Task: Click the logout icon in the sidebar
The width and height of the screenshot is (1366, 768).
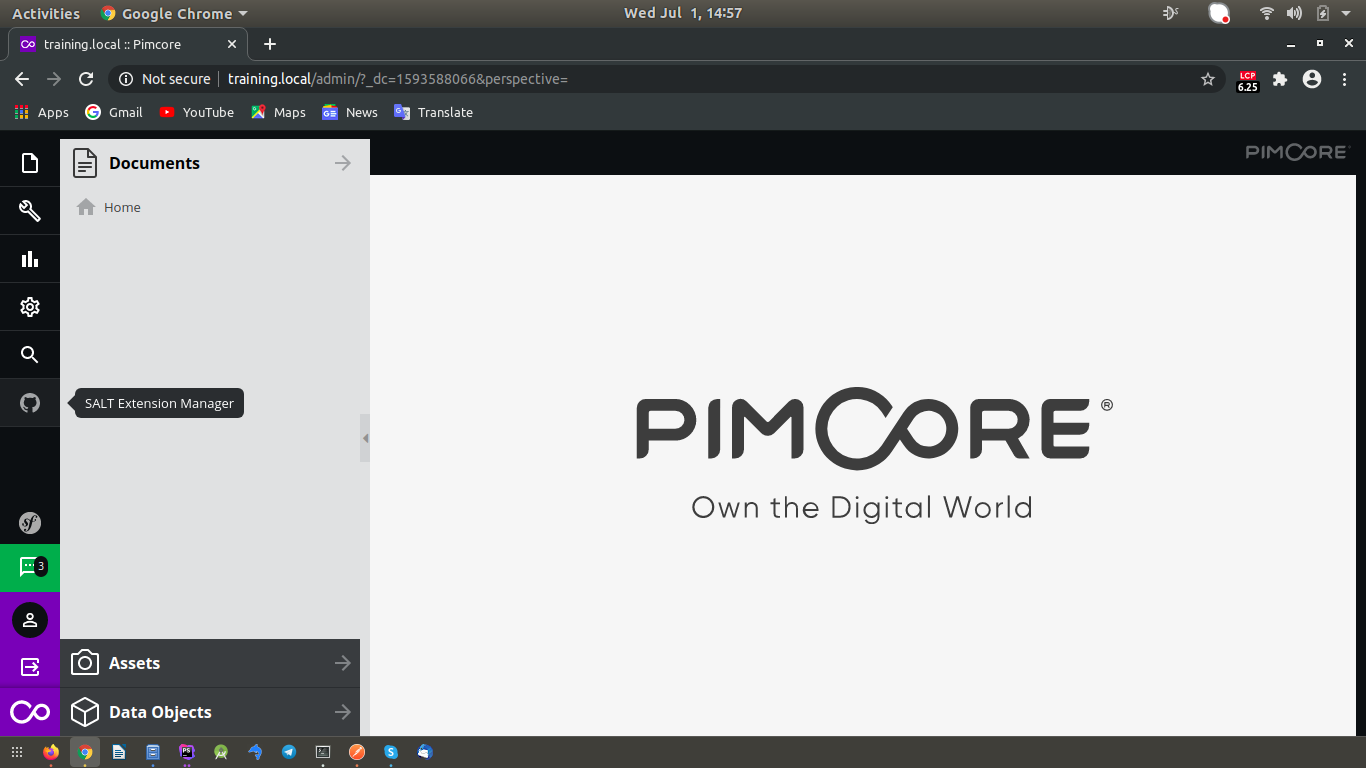Action: point(30,666)
